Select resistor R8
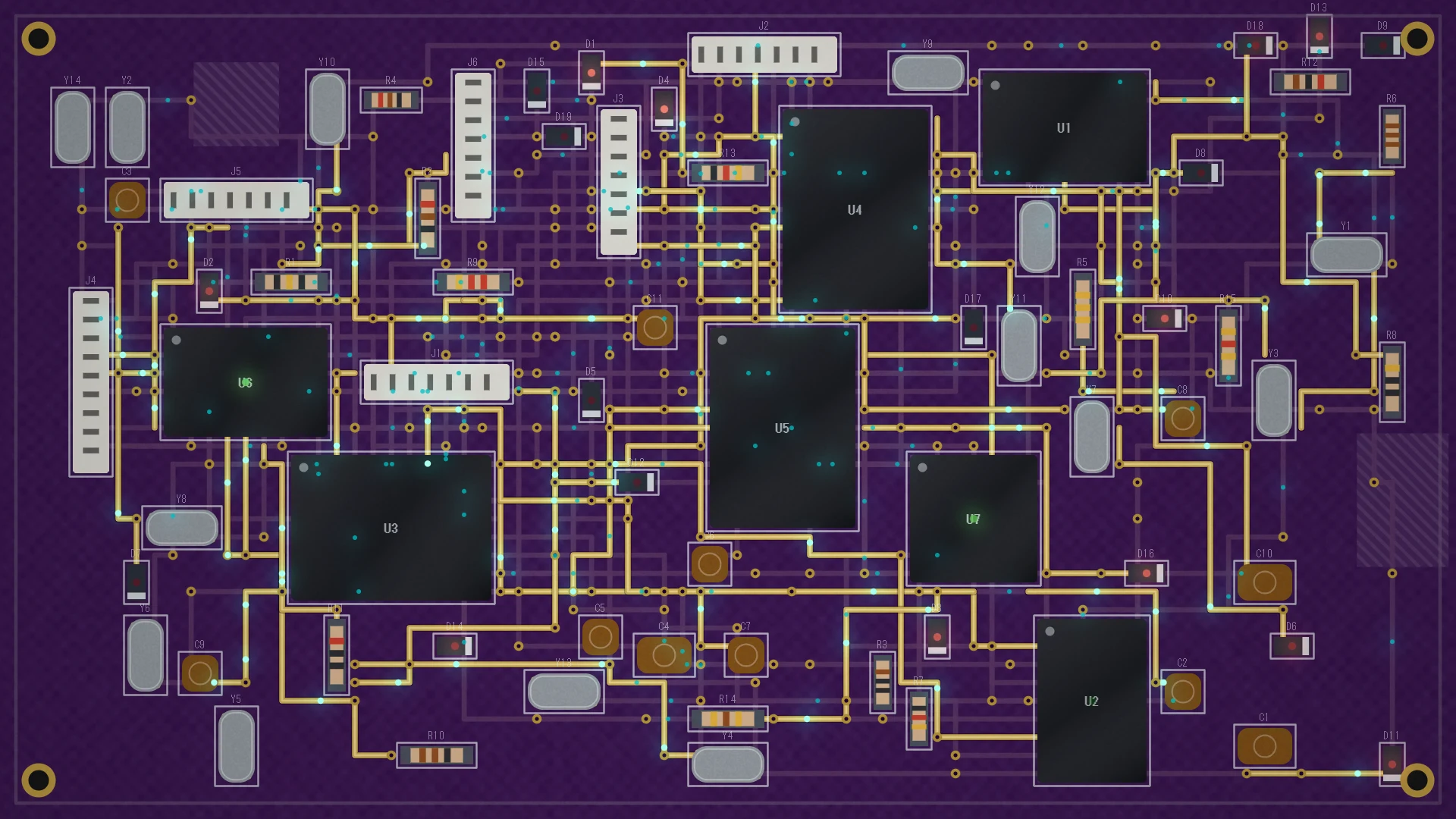Screen dimensions: 1456x819 coord(1392,382)
